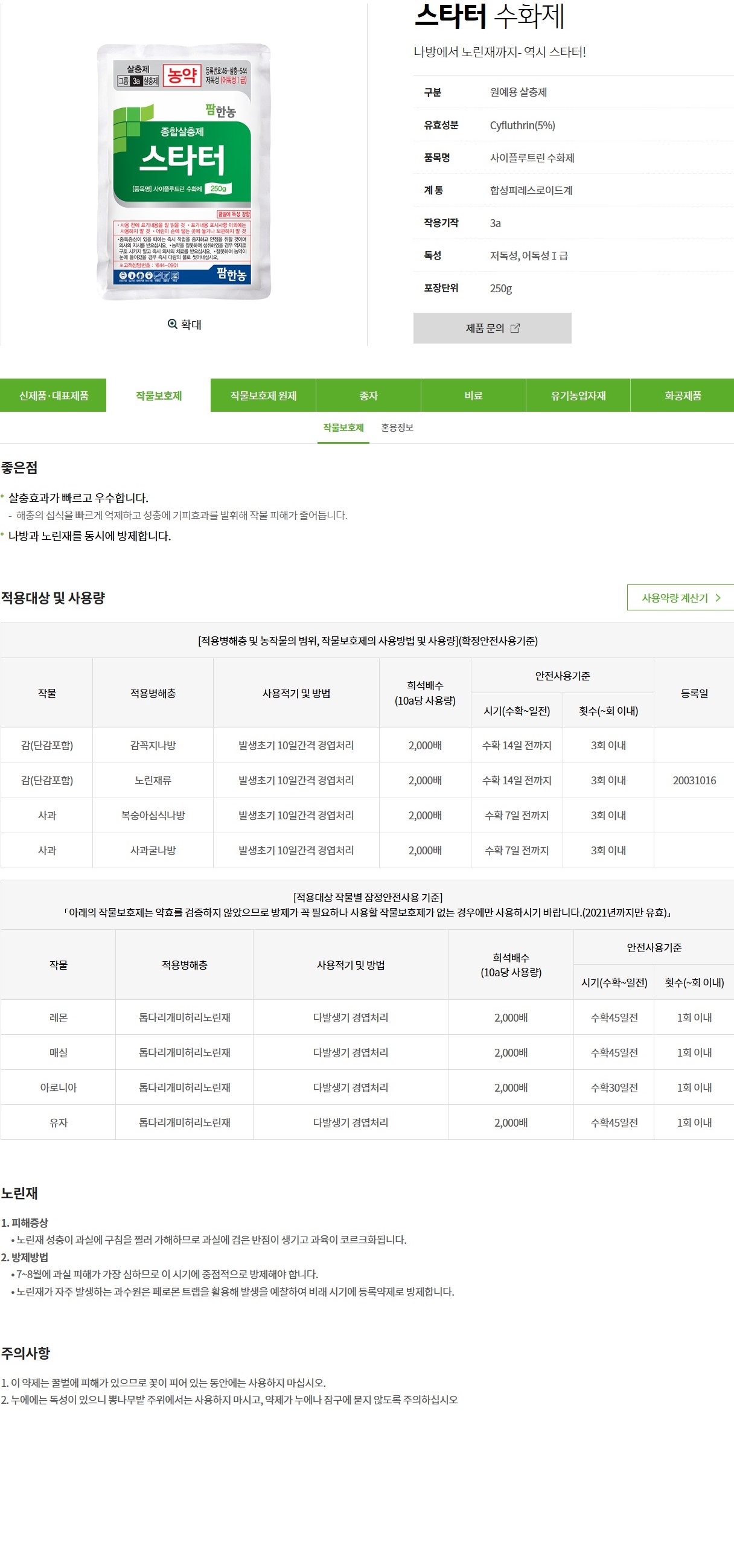Screen dimensions: 734x1568
Task: Click 살충효과가 빠르고 우수합니다 bullet
Action: click(x=78, y=498)
